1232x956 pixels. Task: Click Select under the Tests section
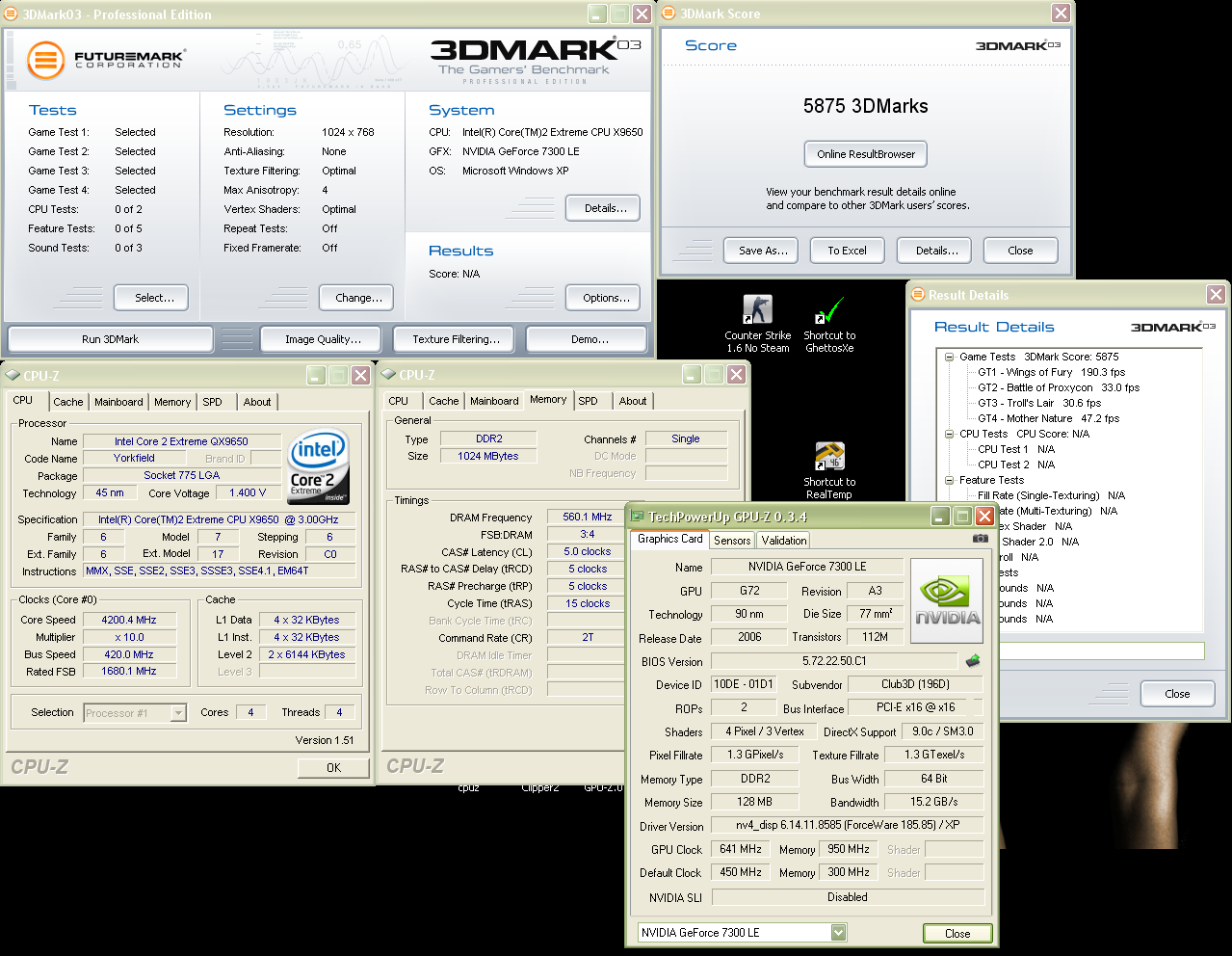pyautogui.click(x=151, y=298)
